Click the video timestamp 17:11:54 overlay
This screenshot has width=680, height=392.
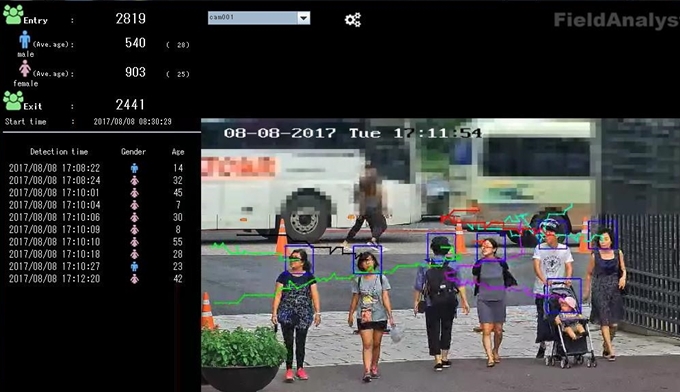438,133
